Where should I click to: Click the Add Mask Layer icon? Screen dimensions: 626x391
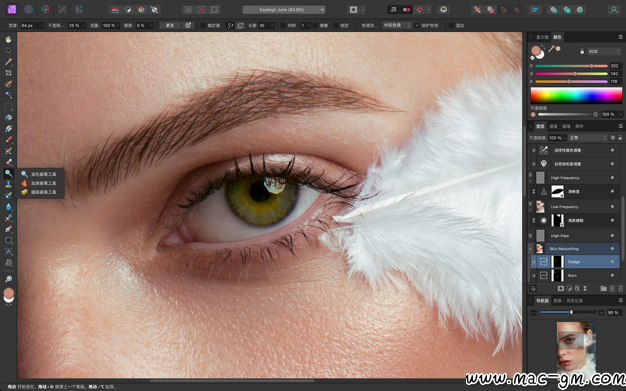tap(561, 288)
